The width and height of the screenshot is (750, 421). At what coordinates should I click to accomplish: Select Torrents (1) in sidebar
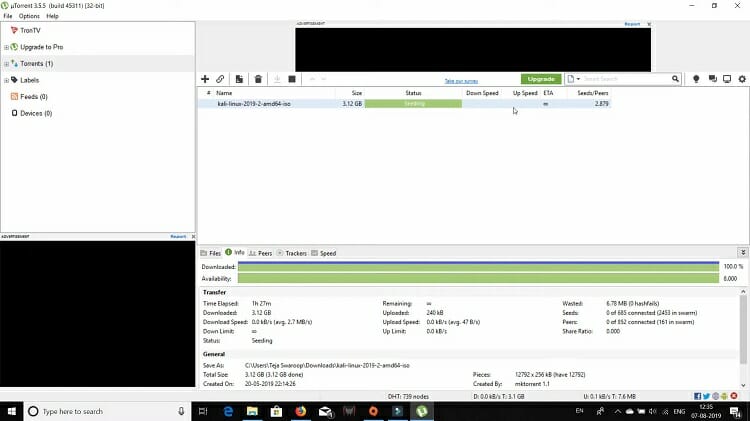click(x=37, y=64)
